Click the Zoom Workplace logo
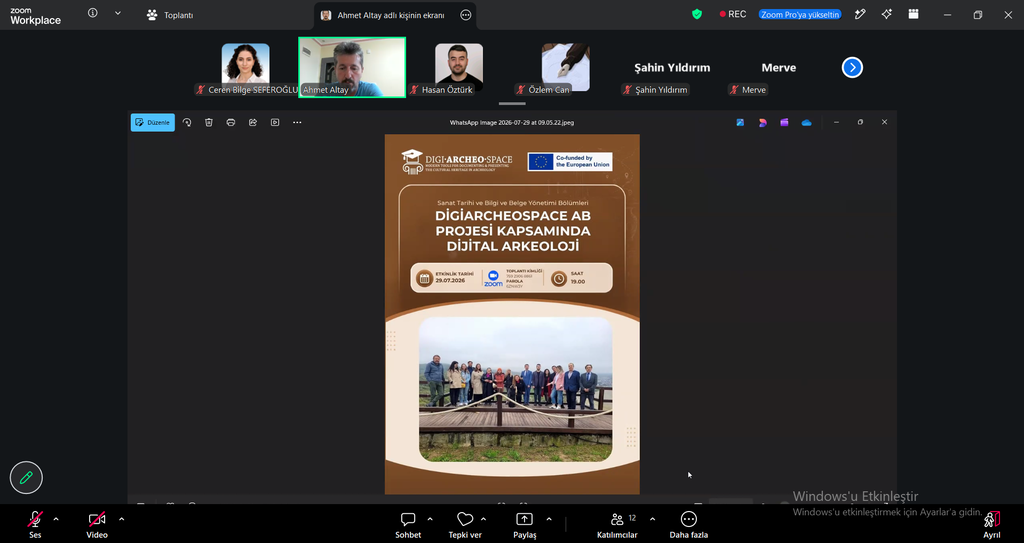Viewport: 1024px width, 543px height. [x=35, y=16]
